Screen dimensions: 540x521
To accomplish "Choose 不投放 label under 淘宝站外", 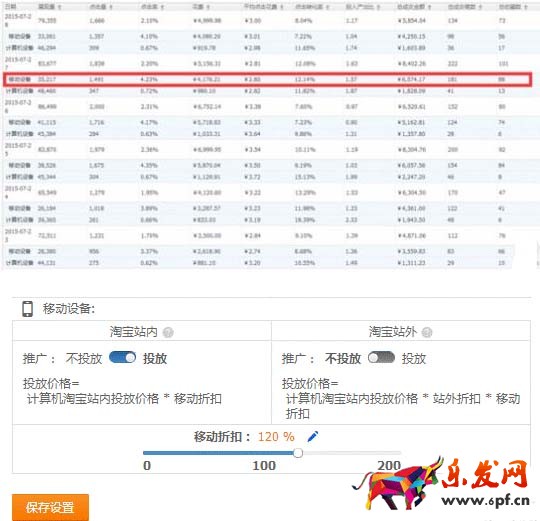I will [343, 358].
